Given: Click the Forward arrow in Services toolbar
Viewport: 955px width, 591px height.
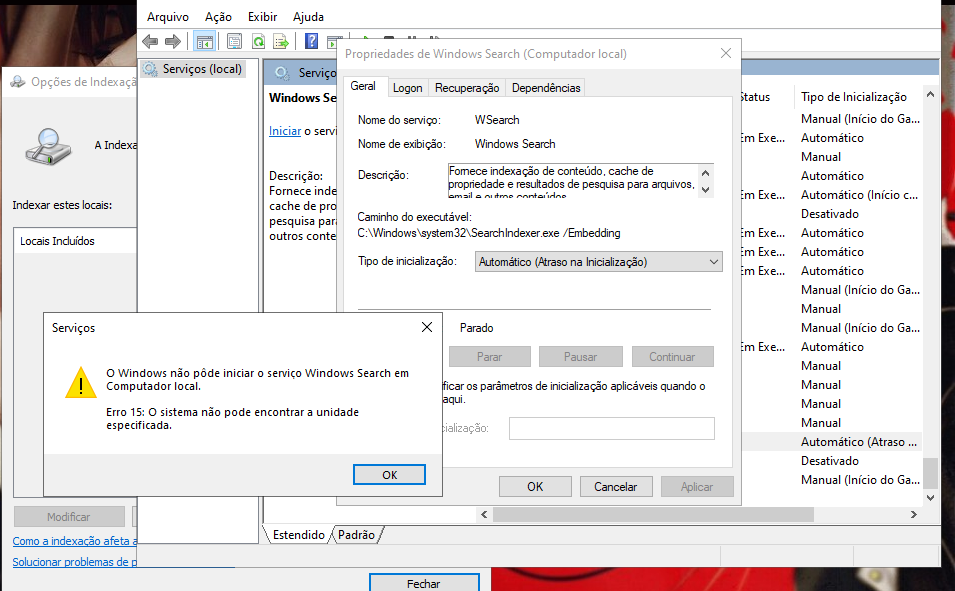Looking at the screenshot, I should click(x=173, y=41).
